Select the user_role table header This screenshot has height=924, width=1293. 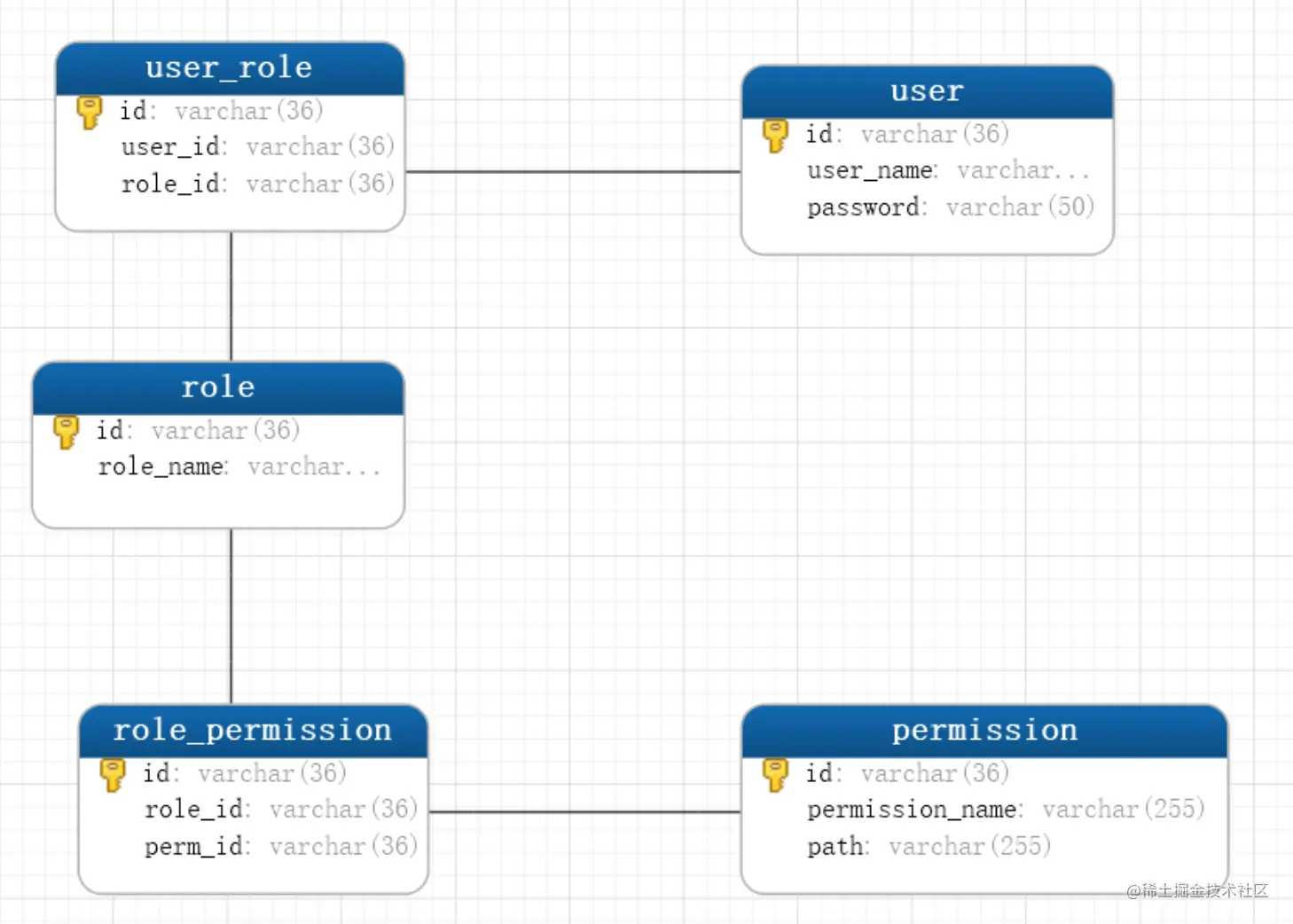click(230, 68)
